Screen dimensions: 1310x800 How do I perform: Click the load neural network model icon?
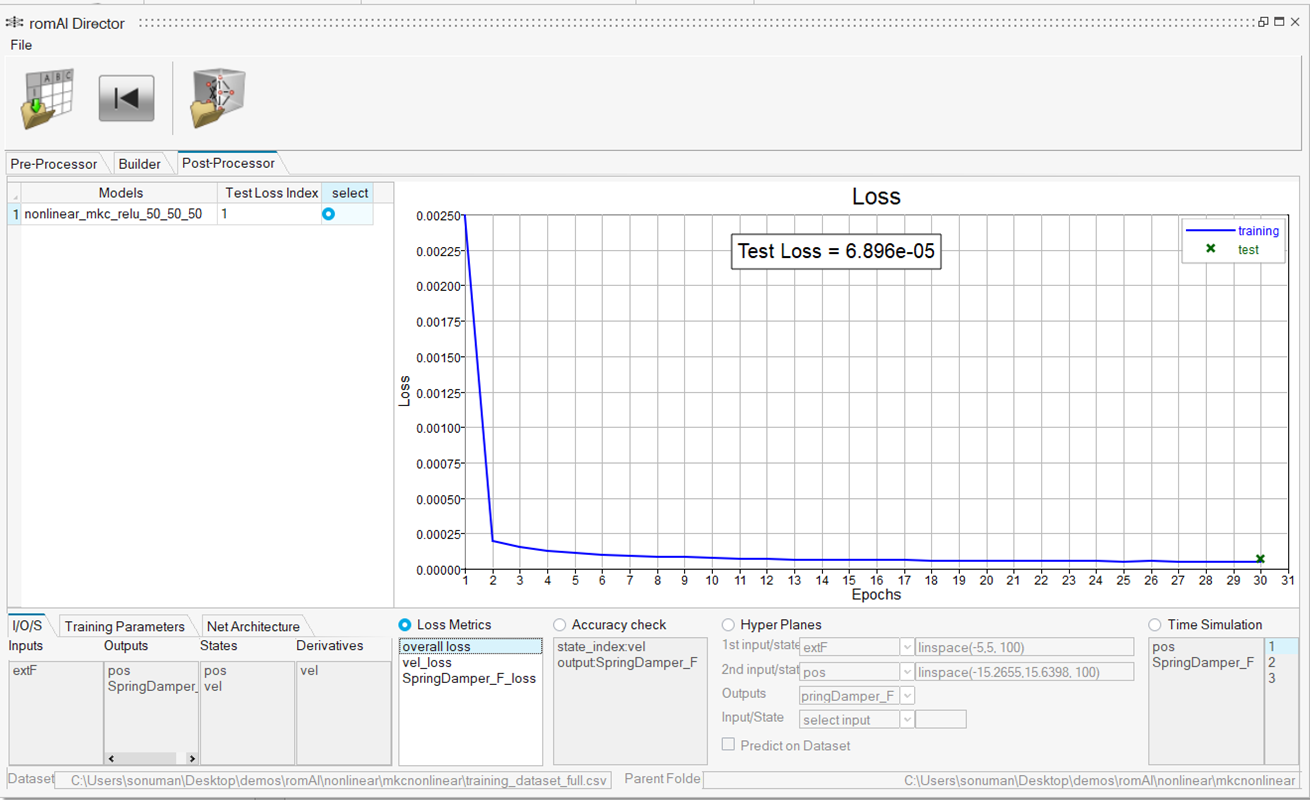point(218,98)
